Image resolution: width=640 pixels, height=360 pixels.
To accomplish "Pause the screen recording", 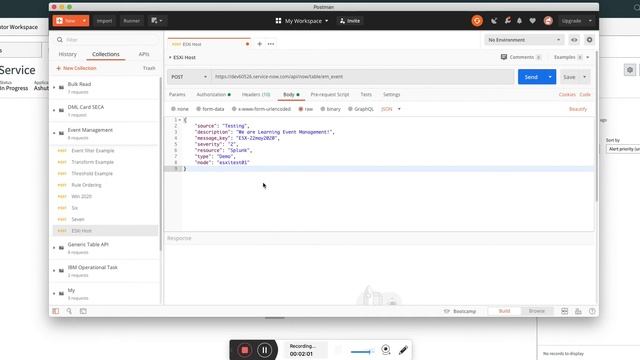I will pyautogui.click(x=264, y=350).
